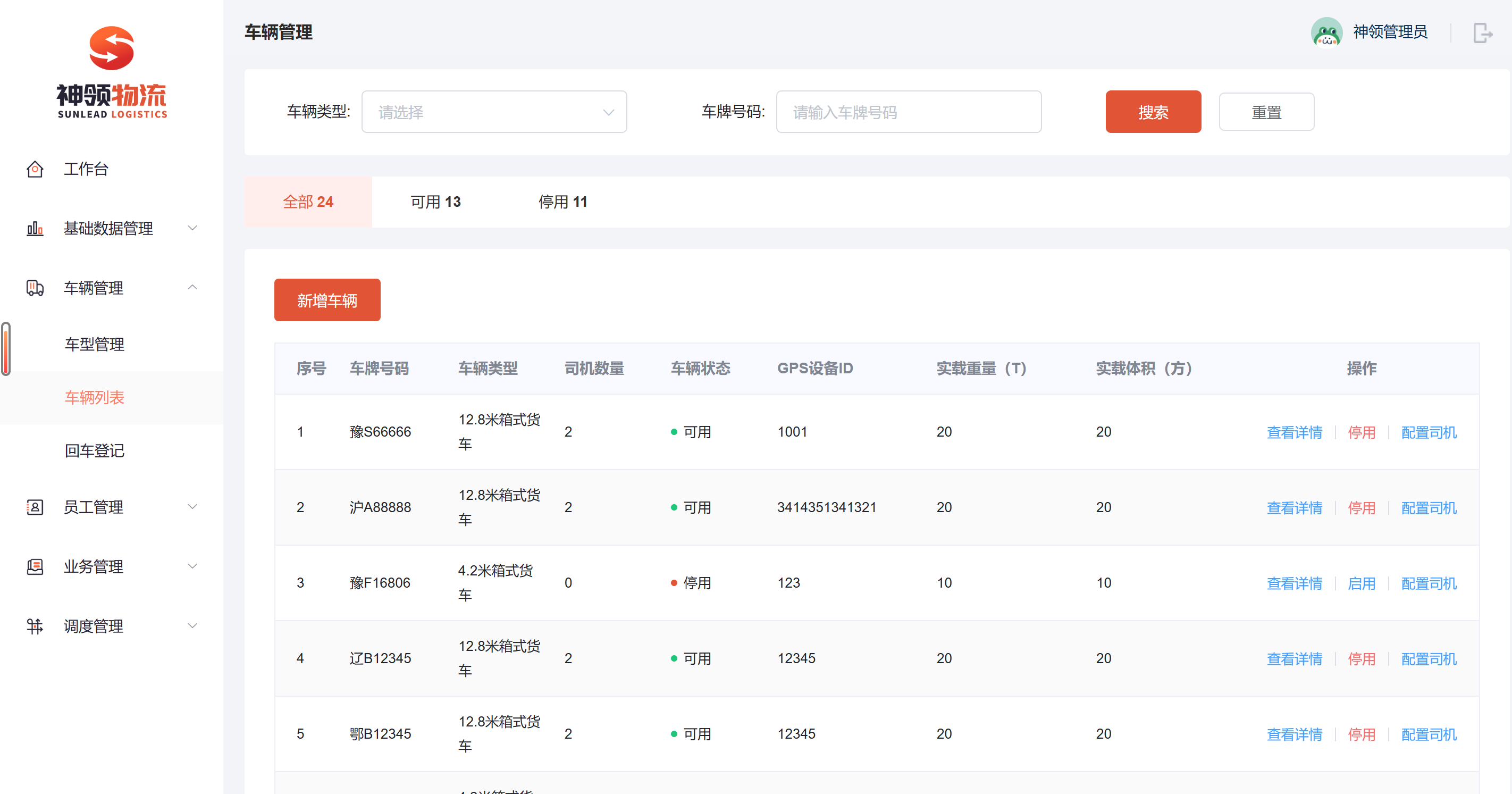Configure driver for 沪A88888

[x=1429, y=507]
